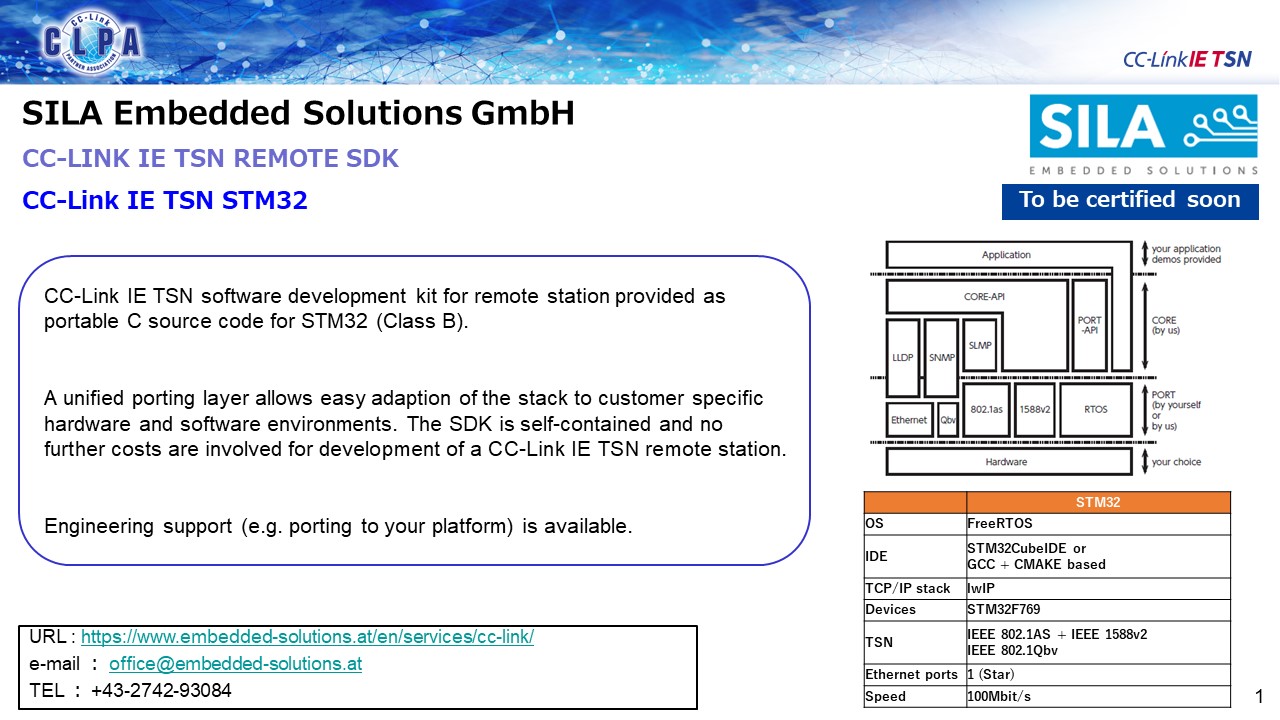Click the 'FreeRTOS' table cell
Viewport: 1280px width, 720px height.
pos(1098,524)
